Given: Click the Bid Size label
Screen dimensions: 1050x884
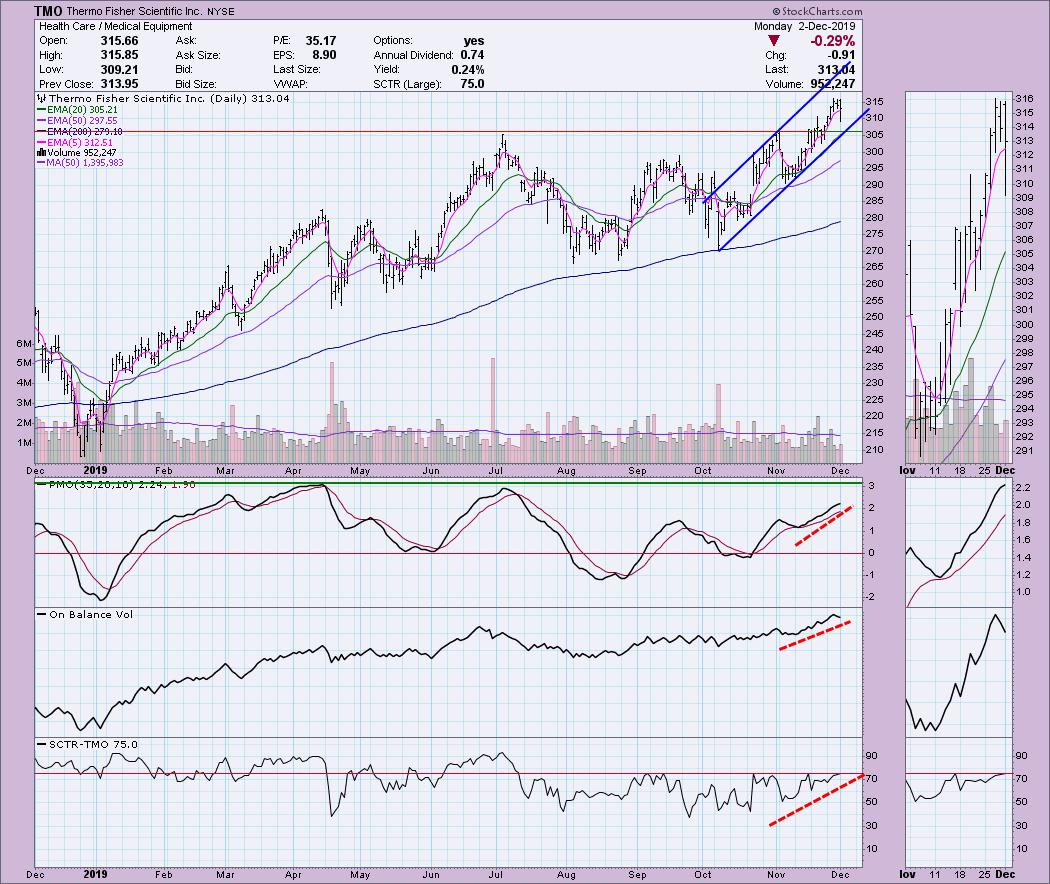Looking at the screenshot, I should 196,84.
